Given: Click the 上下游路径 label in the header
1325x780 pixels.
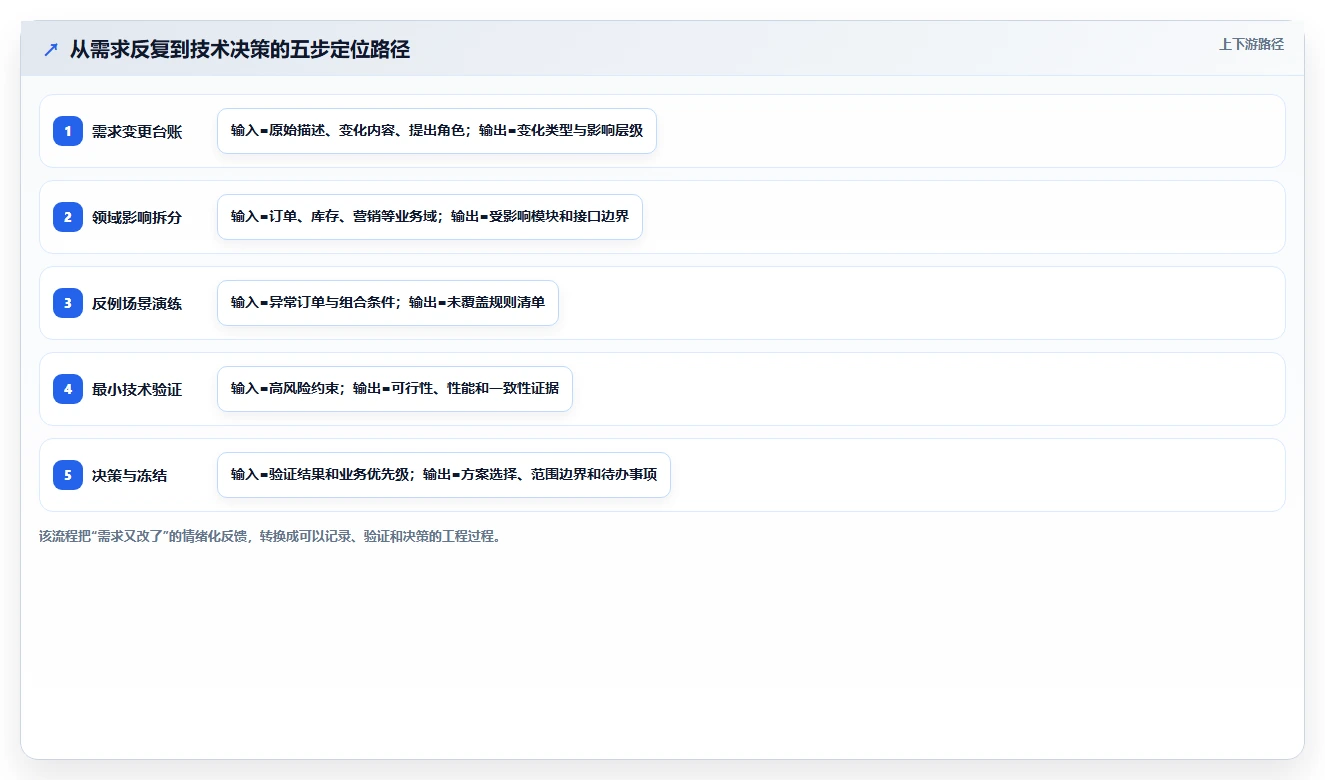Looking at the screenshot, I should tap(1251, 44).
